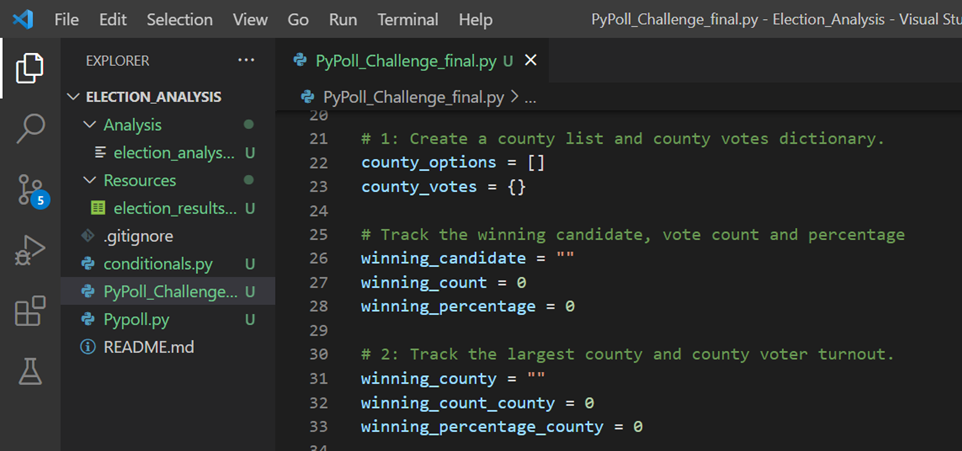Click PyPoll_Challenge_final.py in the breadcrumb
The height and width of the screenshot is (451, 962).
coord(414,97)
